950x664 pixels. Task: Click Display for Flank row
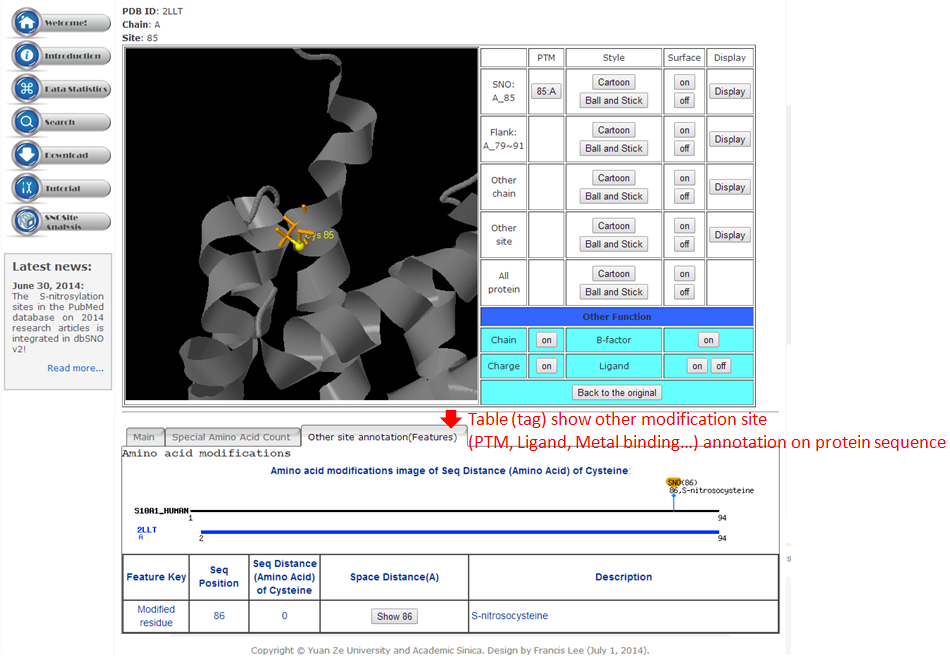[x=729, y=139]
